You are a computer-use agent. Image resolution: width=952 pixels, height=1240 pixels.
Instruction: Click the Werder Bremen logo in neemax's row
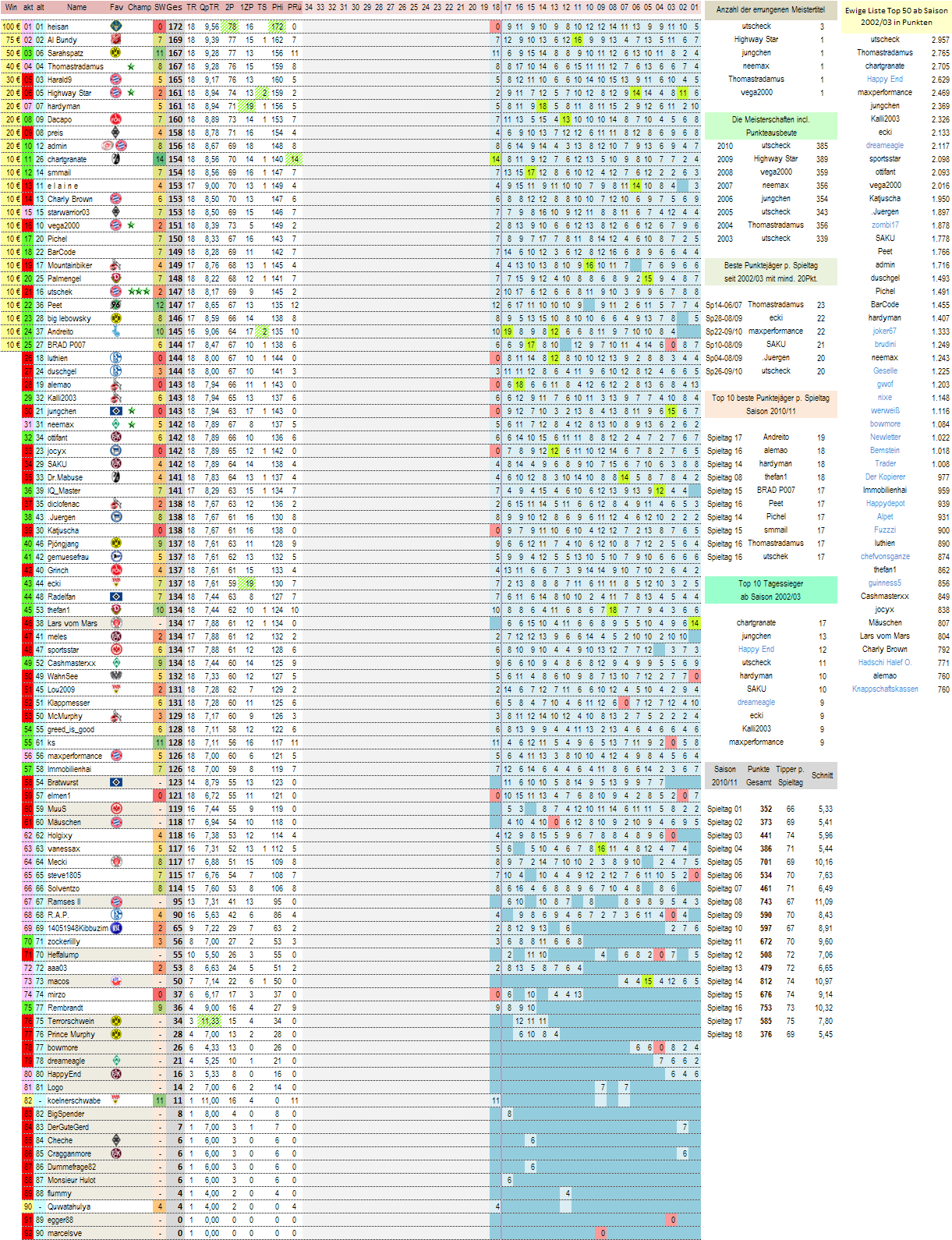click(115, 424)
